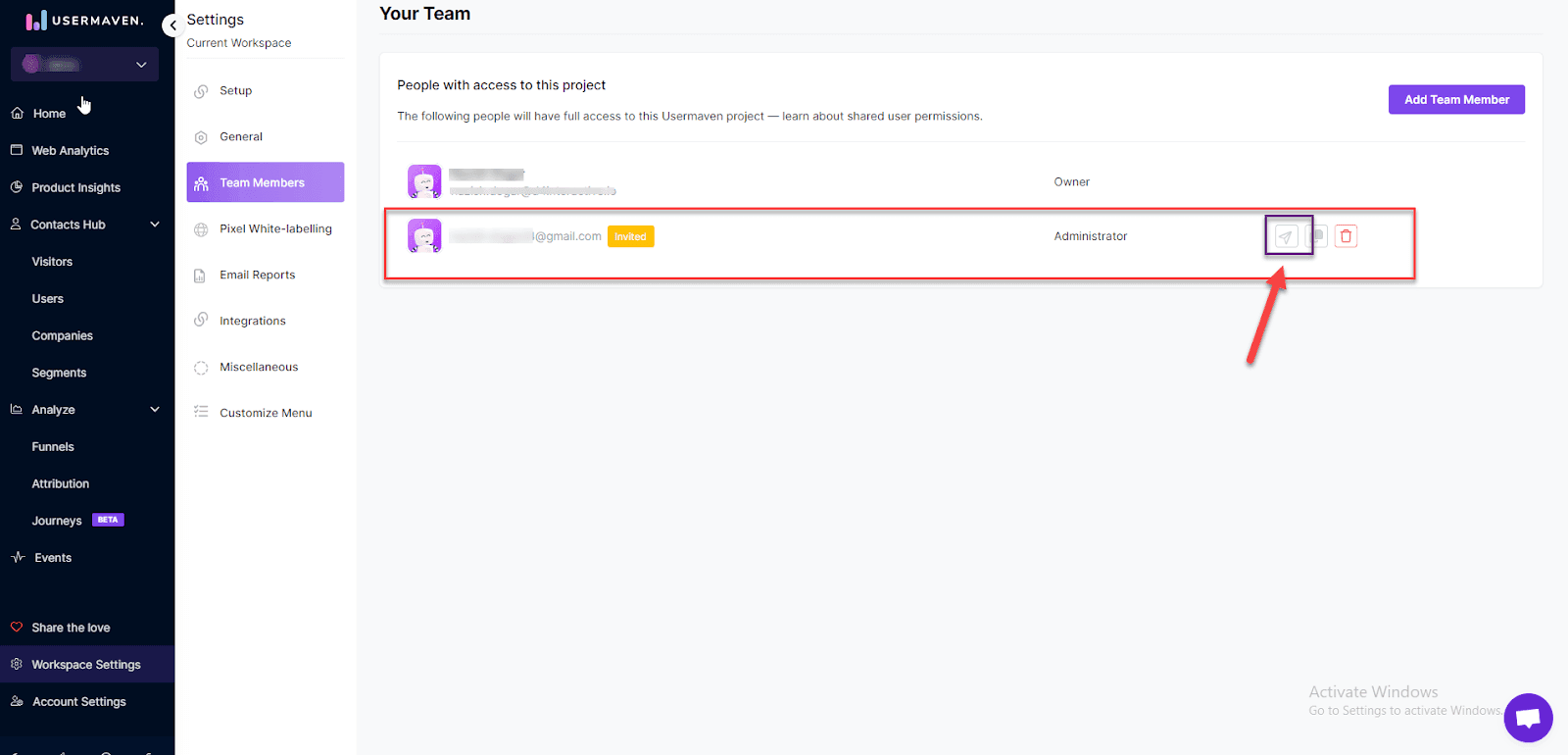Navigate to Journeys beta page
The height and width of the screenshot is (755, 1568).
tap(57, 521)
